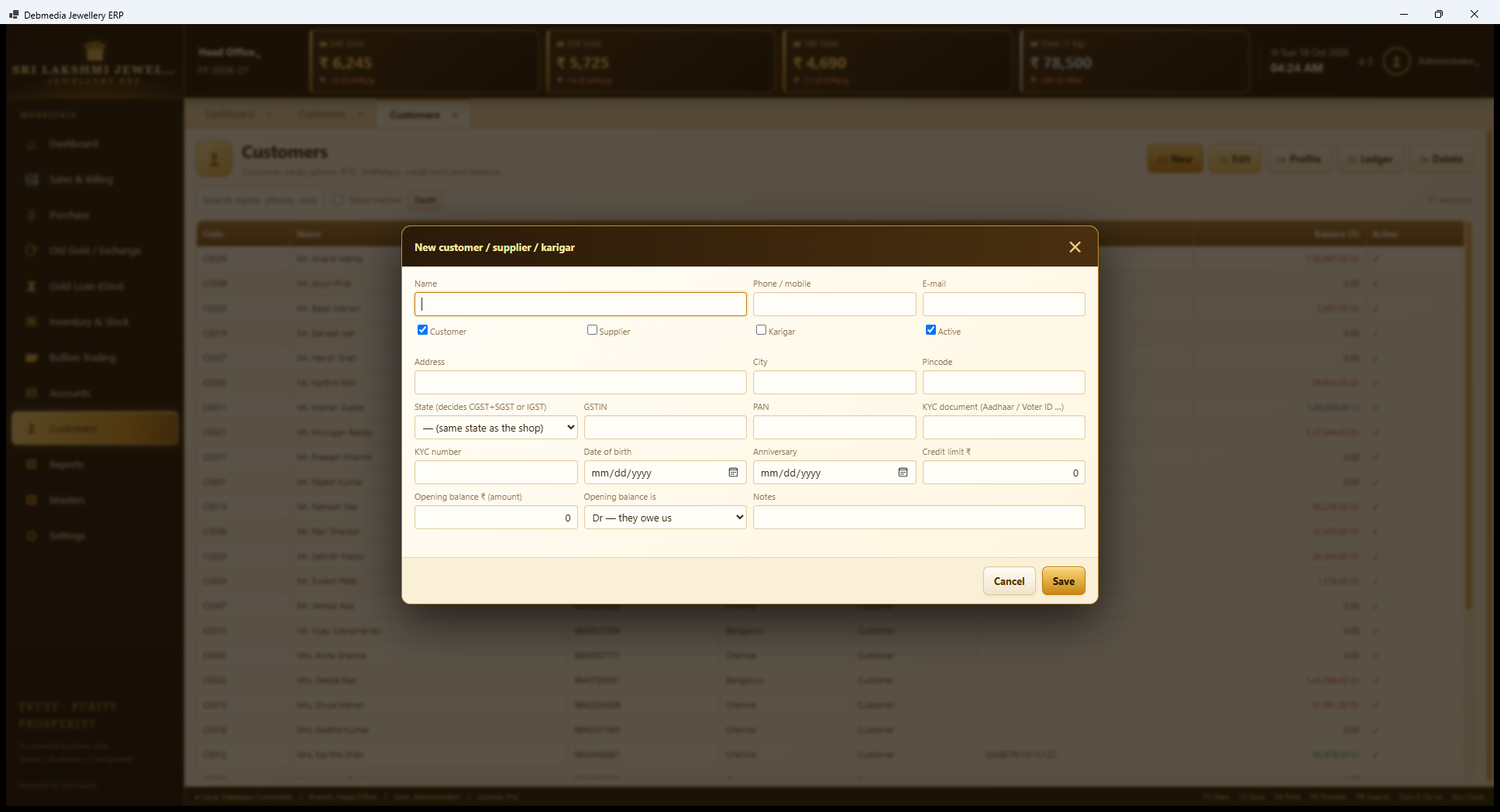The width and height of the screenshot is (1500, 812).
Task: Check the Karigar checkbox
Action: [761, 330]
